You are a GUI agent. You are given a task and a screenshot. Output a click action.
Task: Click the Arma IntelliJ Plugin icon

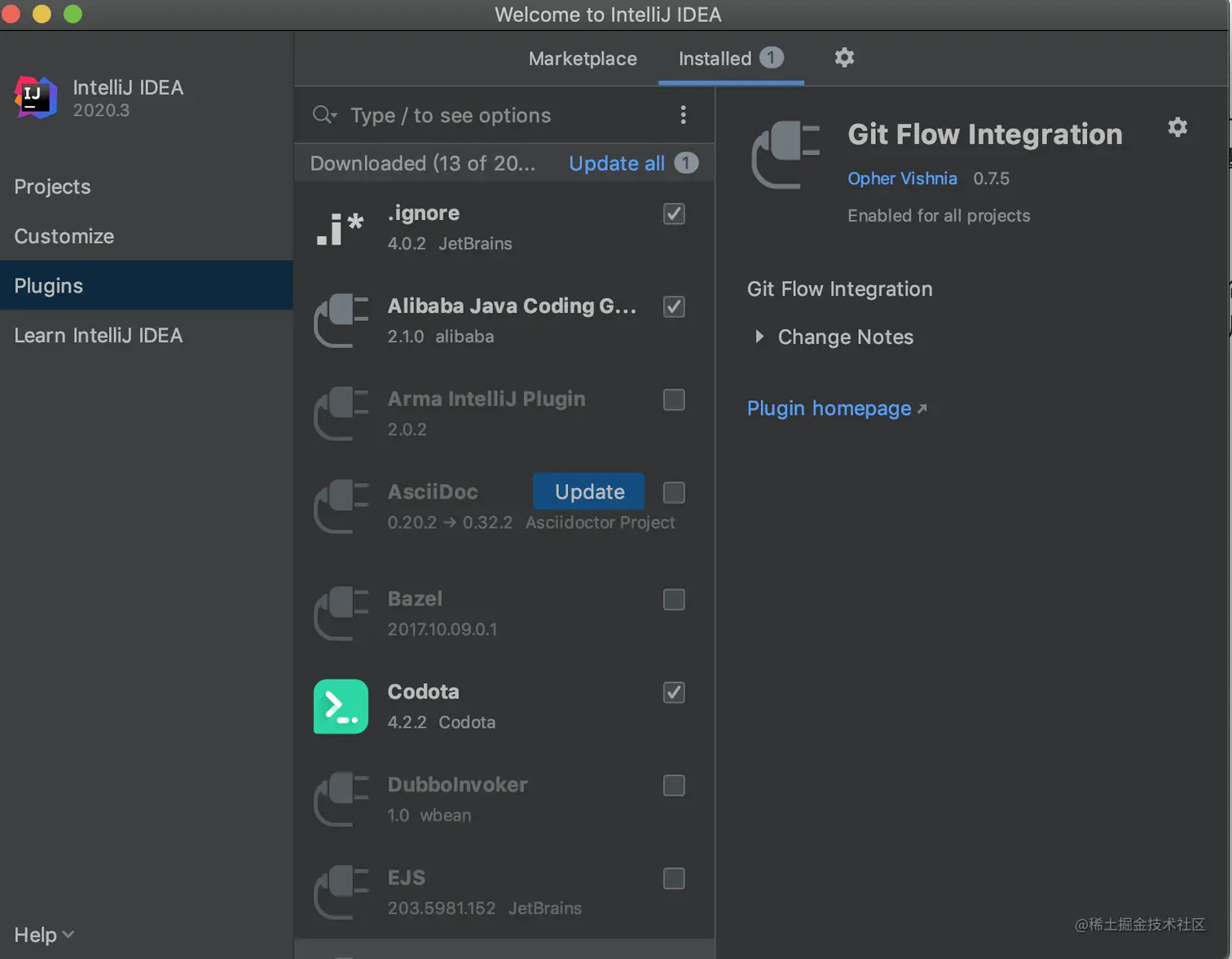[x=341, y=414]
